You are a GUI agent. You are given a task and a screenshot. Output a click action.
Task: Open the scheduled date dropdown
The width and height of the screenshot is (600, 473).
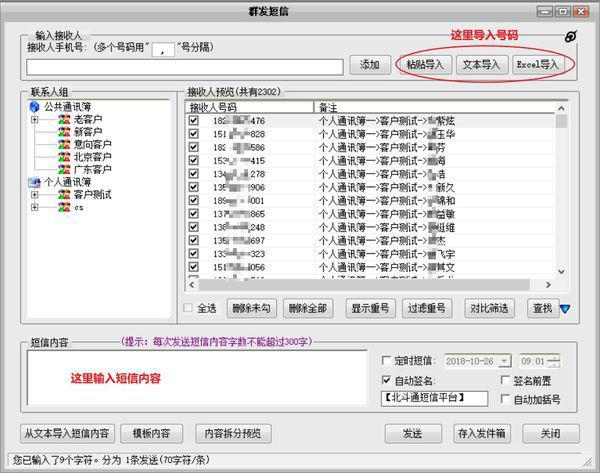point(504,360)
